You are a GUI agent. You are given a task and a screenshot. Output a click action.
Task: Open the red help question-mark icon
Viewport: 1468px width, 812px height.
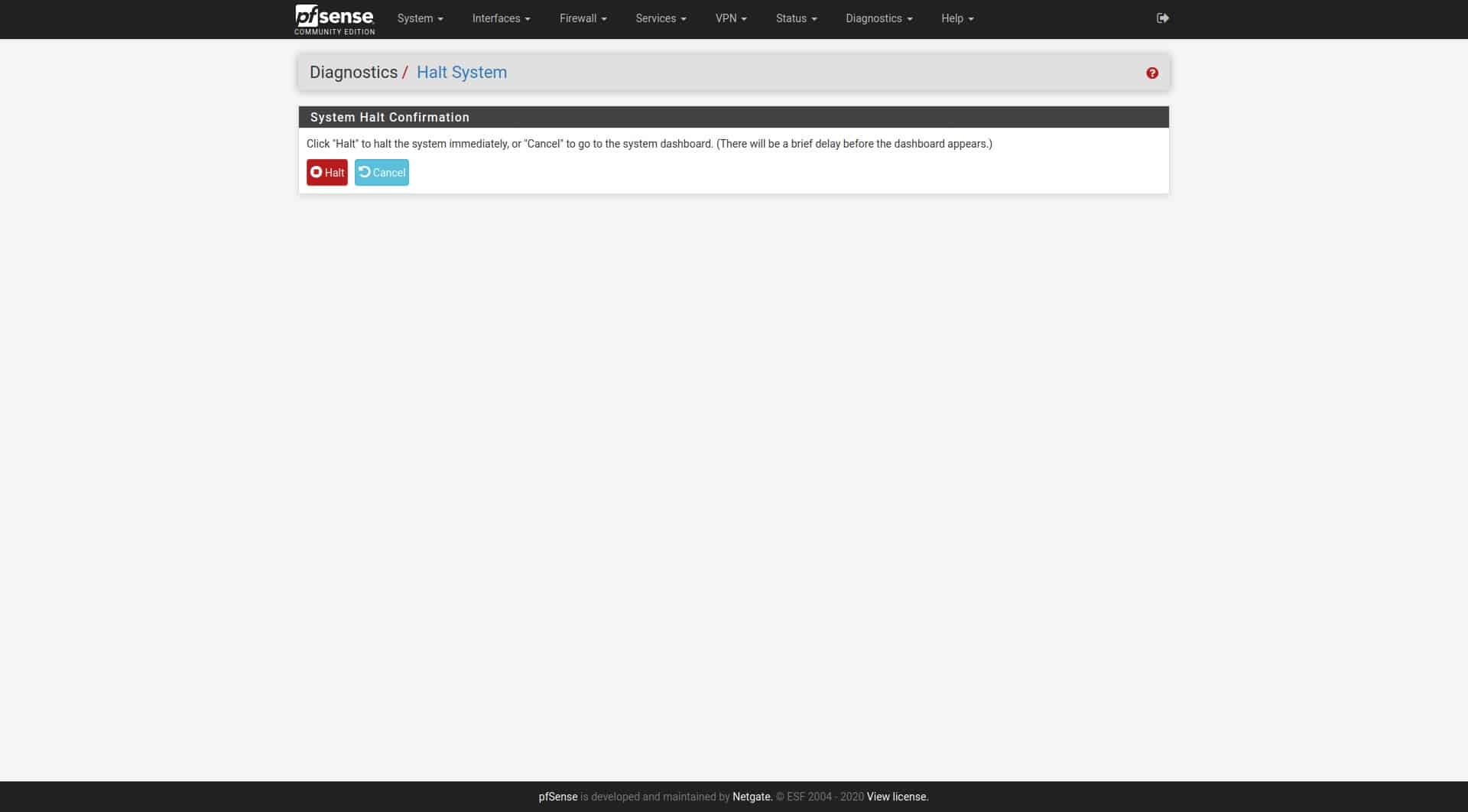tap(1151, 73)
